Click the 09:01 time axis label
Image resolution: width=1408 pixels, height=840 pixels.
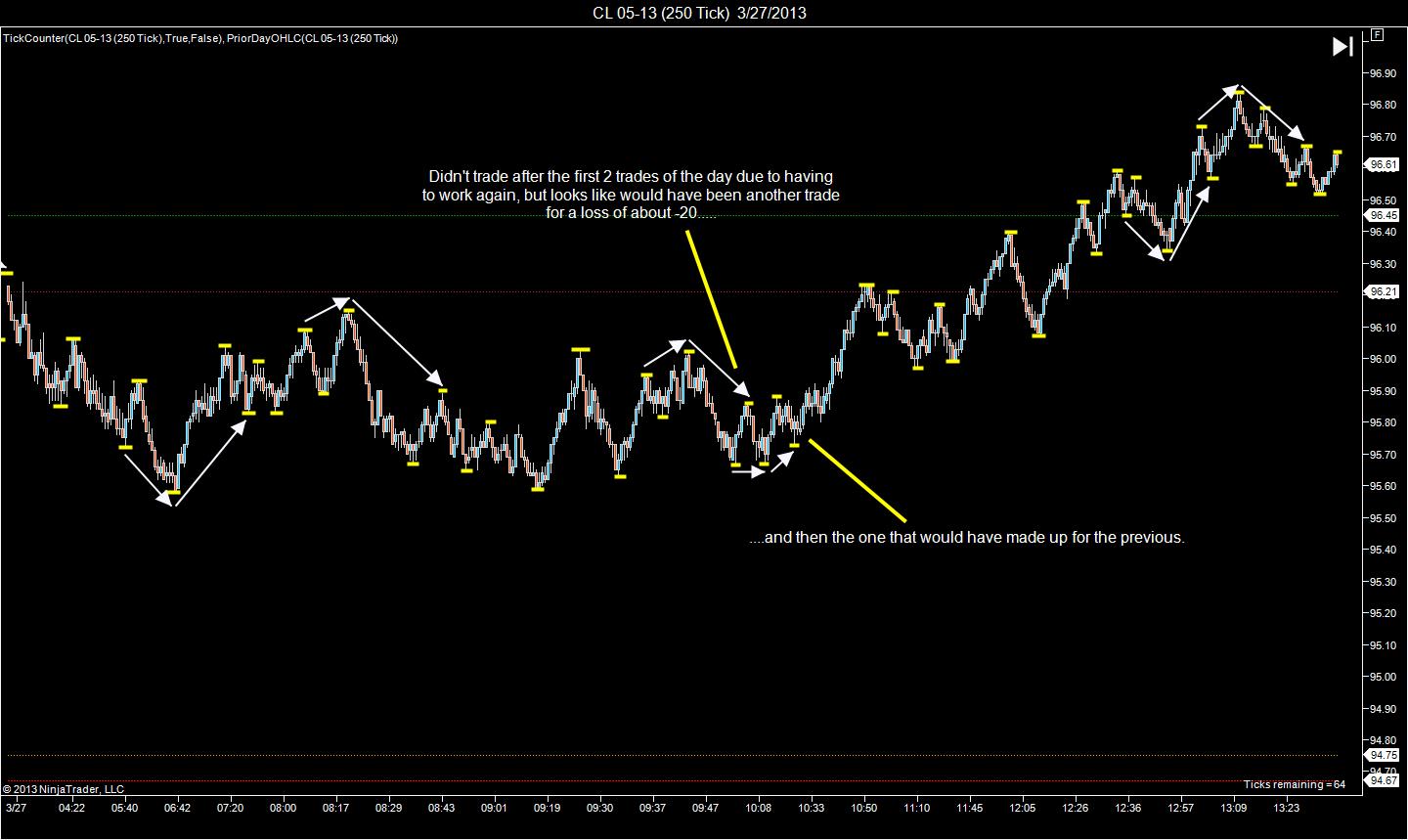pyautogui.click(x=494, y=808)
